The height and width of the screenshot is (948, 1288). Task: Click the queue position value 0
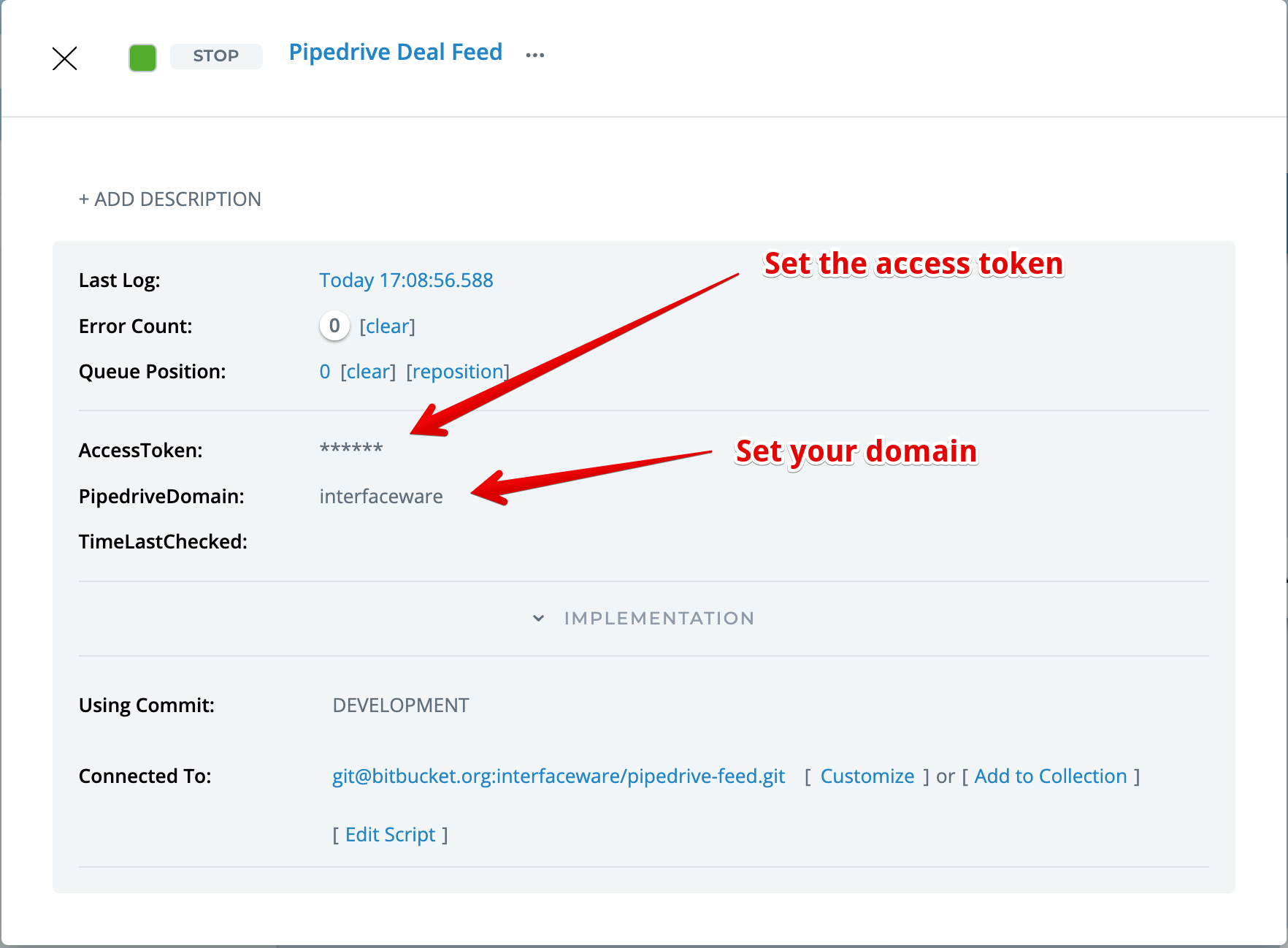point(325,372)
